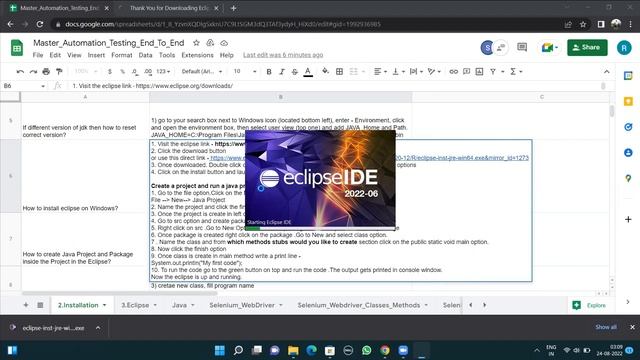Open the Google Meet call dropdown
Screen dimensions: 640x360
550,48
